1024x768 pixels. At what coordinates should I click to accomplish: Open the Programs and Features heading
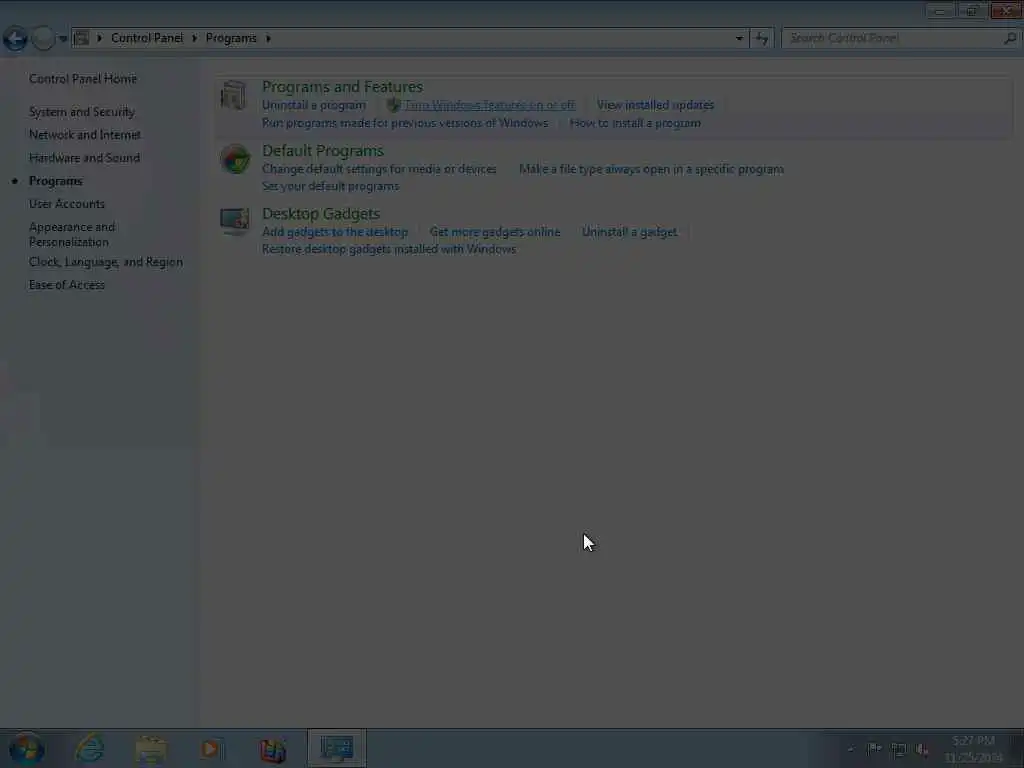342,86
